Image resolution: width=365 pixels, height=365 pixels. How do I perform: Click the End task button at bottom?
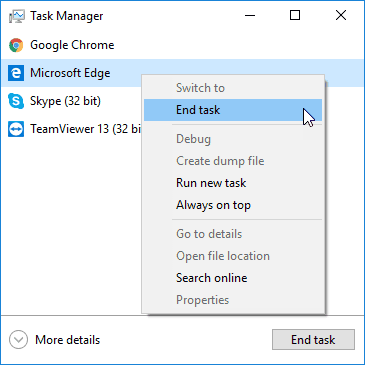pos(313,340)
